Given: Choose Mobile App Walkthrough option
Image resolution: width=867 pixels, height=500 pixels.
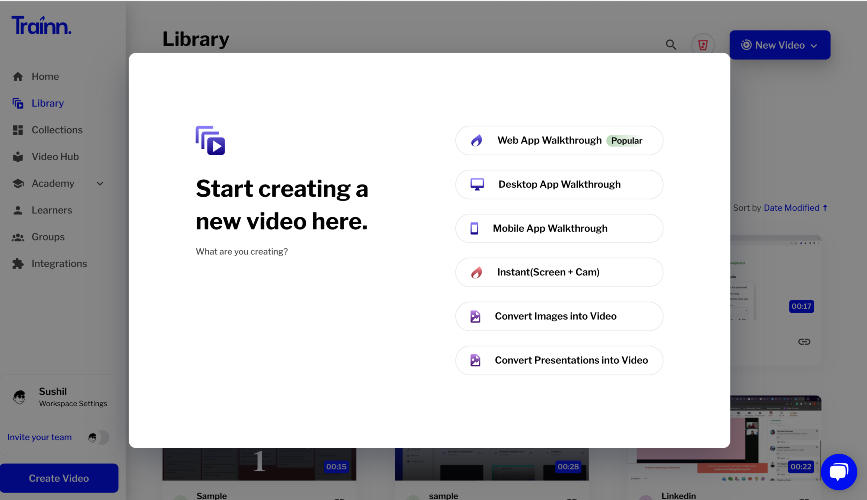Looking at the screenshot, I should (559, 228).
